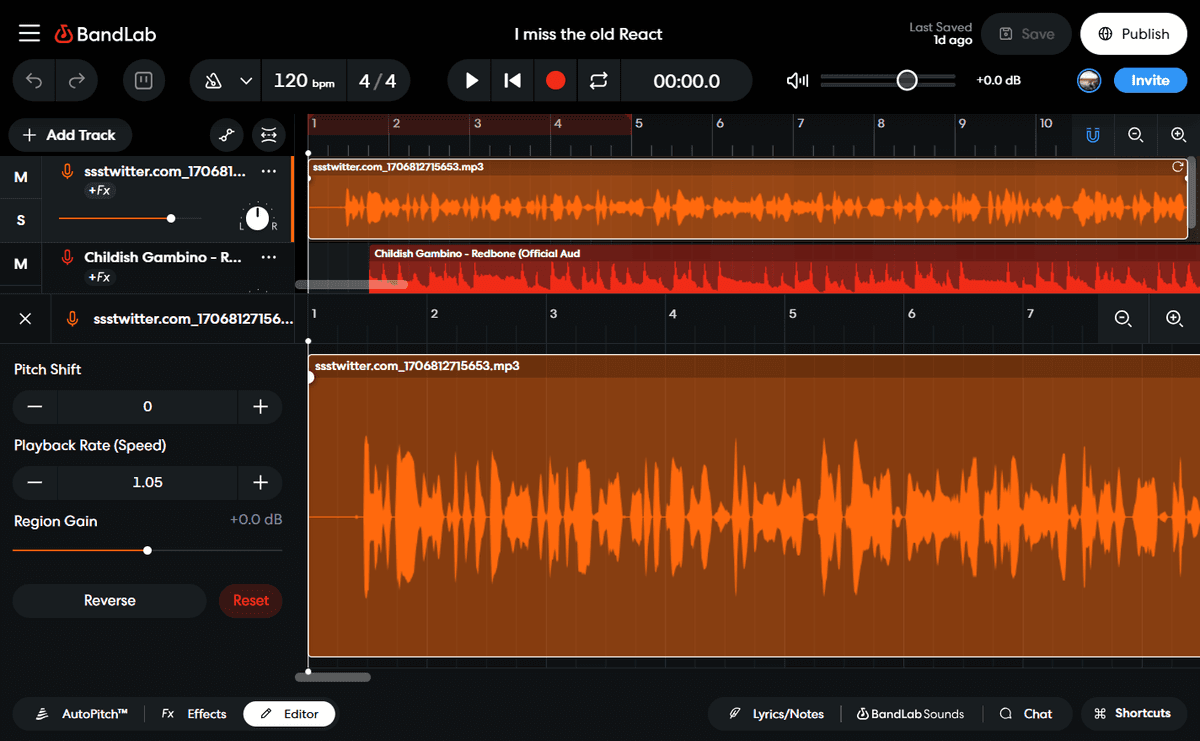Open the 4/4 time signature selector

(x=378, y=81)
